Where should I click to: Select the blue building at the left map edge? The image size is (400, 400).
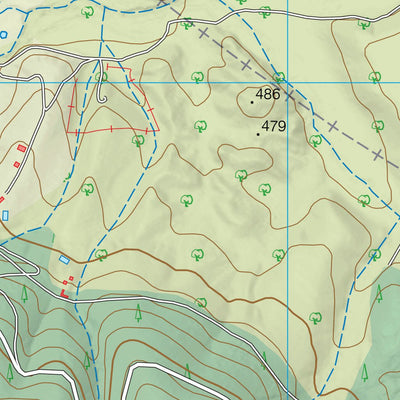coord(5,215)
